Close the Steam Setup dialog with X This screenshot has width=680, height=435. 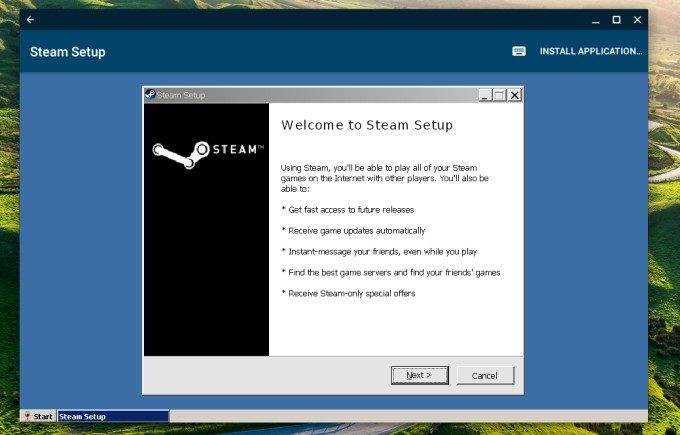514,95
